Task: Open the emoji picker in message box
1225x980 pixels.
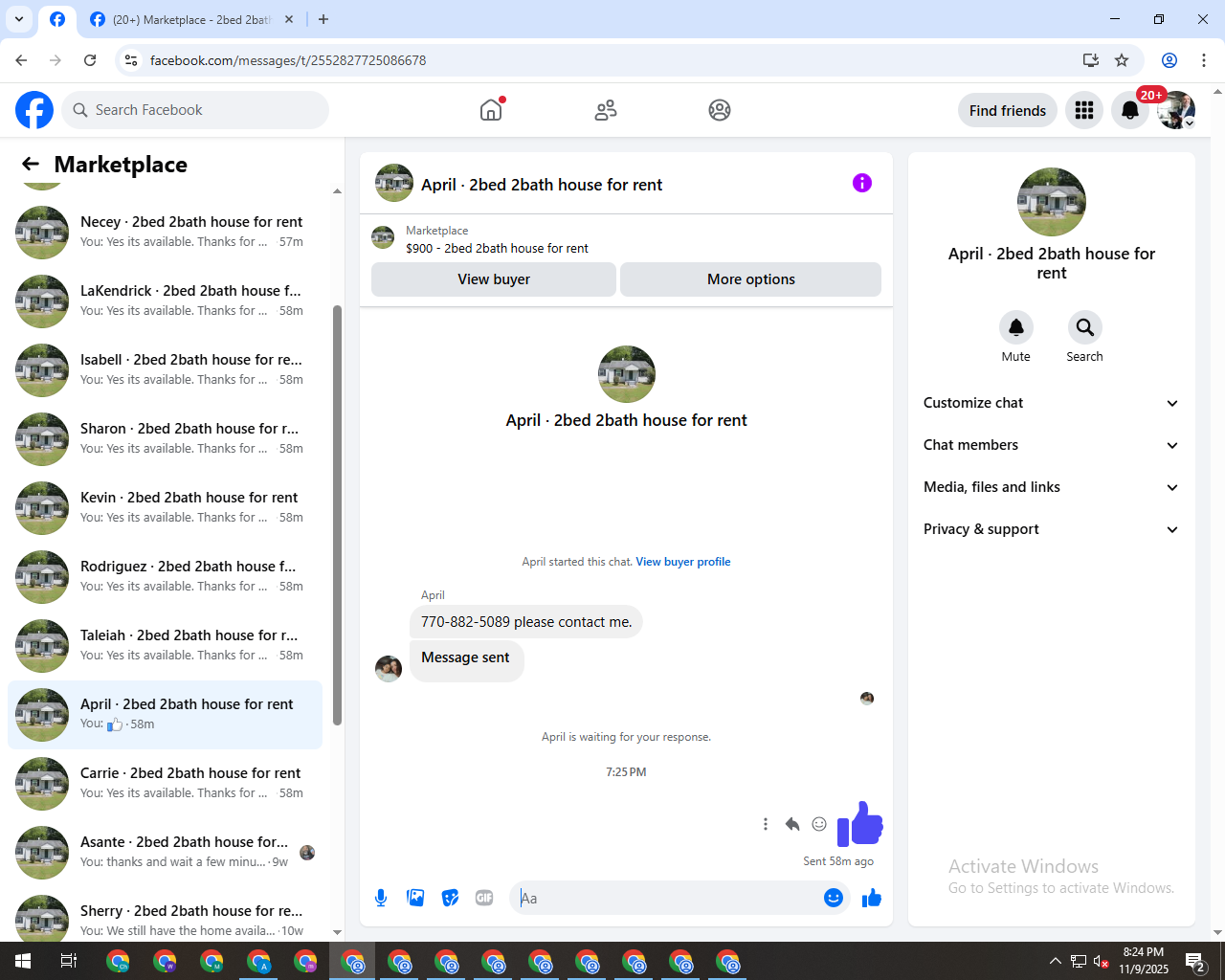Action: [x=834, y=898]
